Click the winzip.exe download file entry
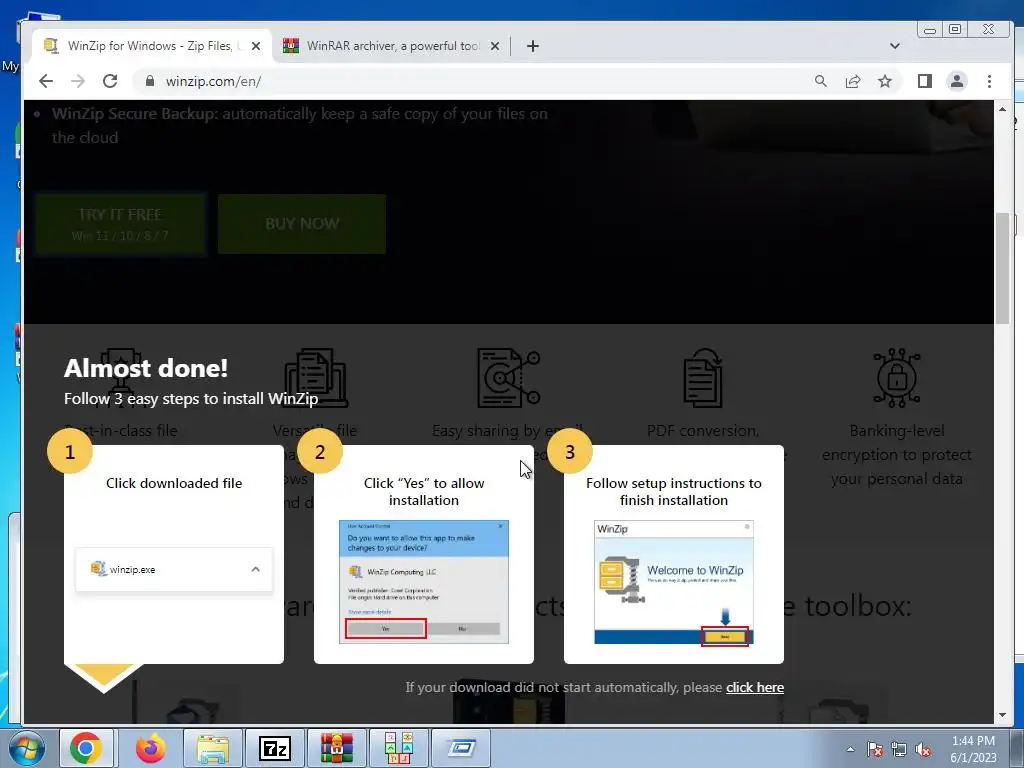The height and width of the screenshot is (768, 1024). point(174,569)
